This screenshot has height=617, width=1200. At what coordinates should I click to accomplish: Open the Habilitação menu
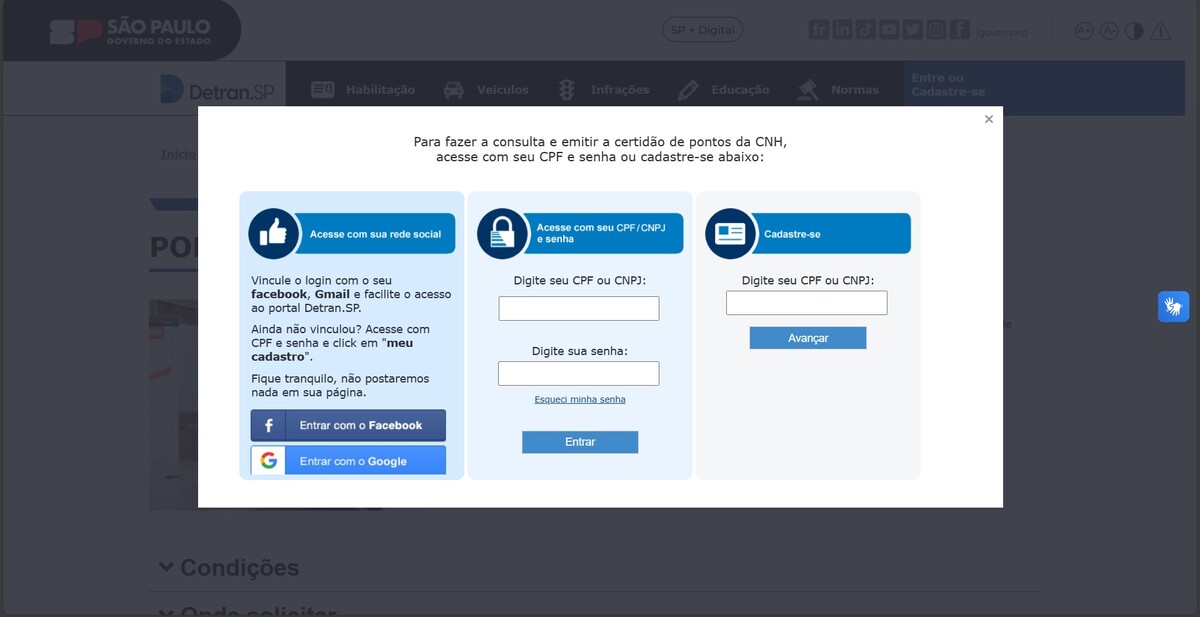pyautogui.click(x=363, y=90)
